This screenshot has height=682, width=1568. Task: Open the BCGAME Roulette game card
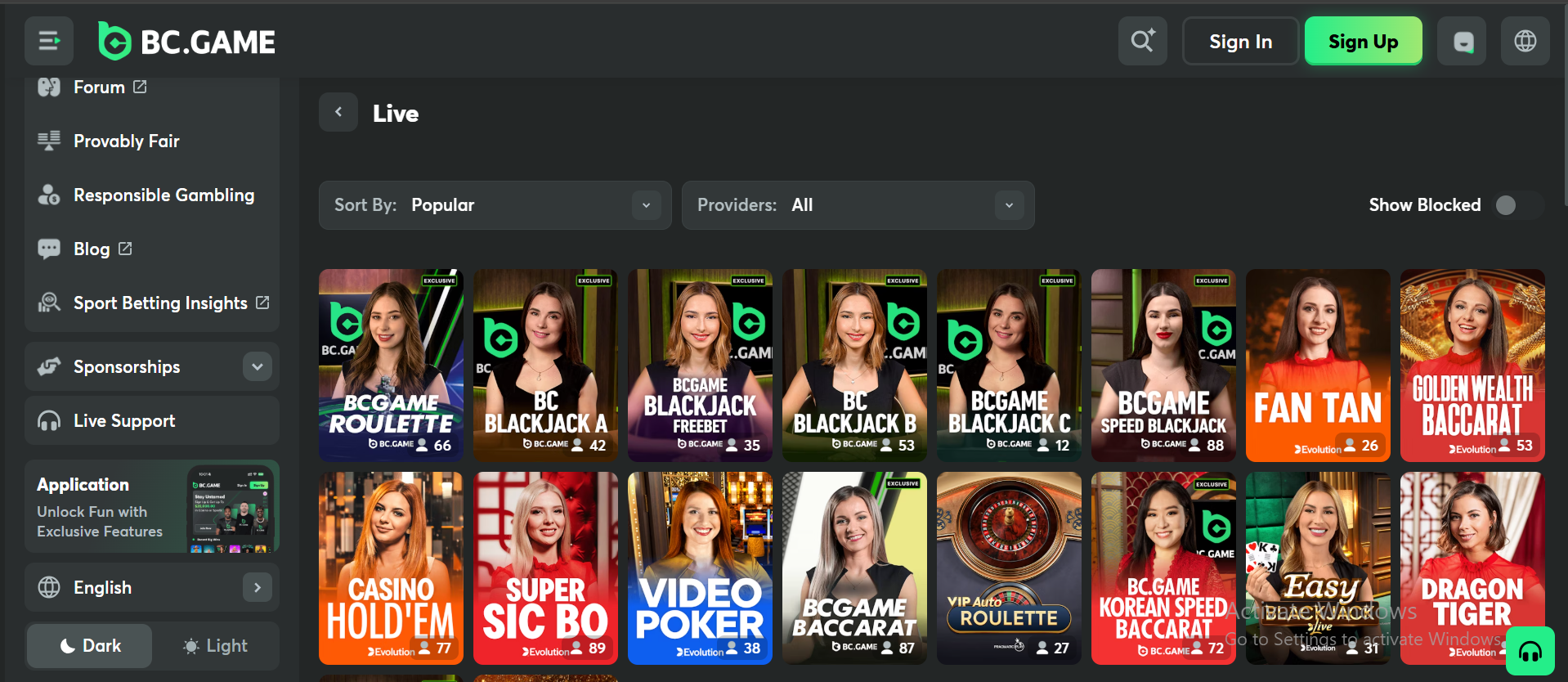coord(391,366)
